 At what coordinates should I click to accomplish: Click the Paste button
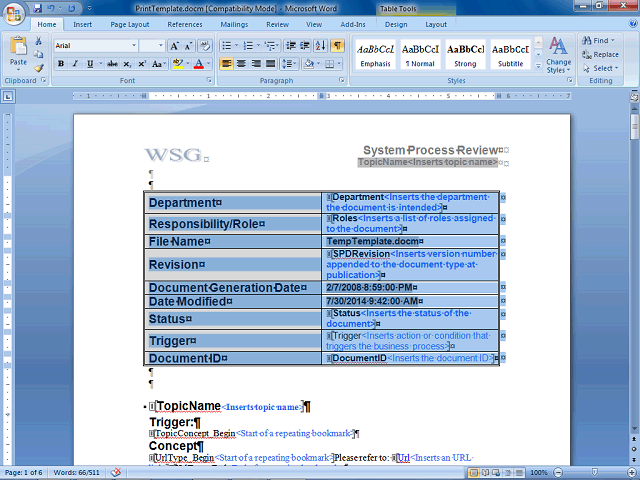(x=18, y=53)
